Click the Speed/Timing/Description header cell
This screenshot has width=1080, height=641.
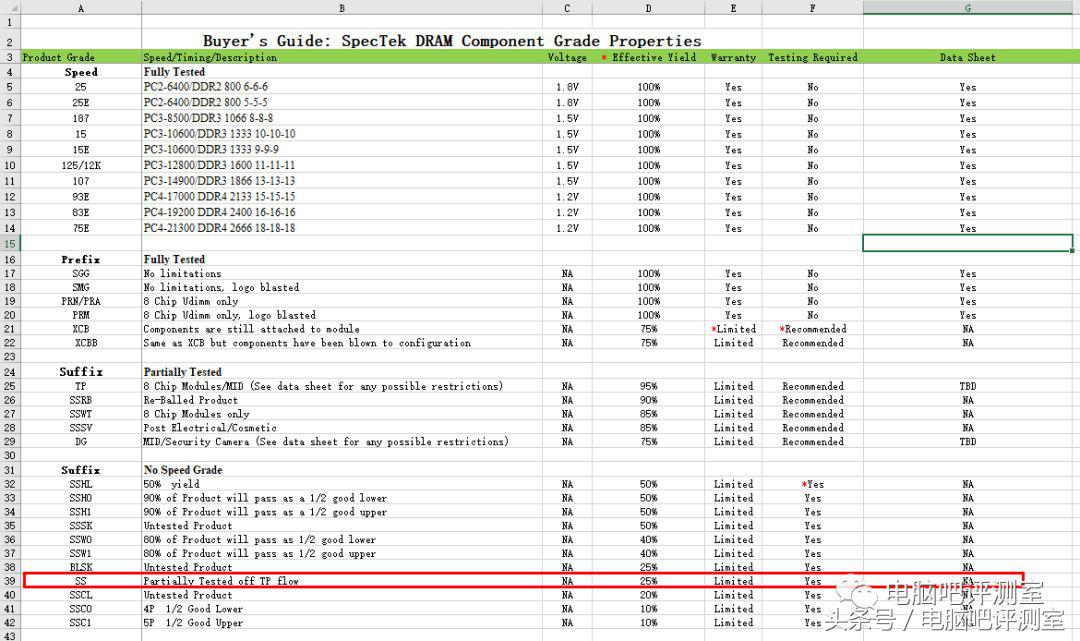coord(342,57)
